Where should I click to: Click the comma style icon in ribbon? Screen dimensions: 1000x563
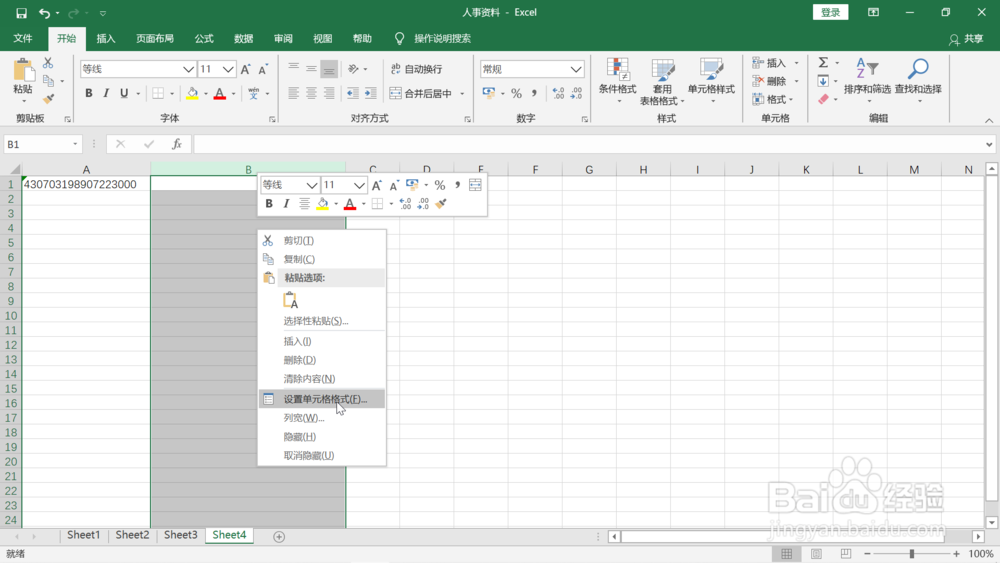tap(534, 94)
